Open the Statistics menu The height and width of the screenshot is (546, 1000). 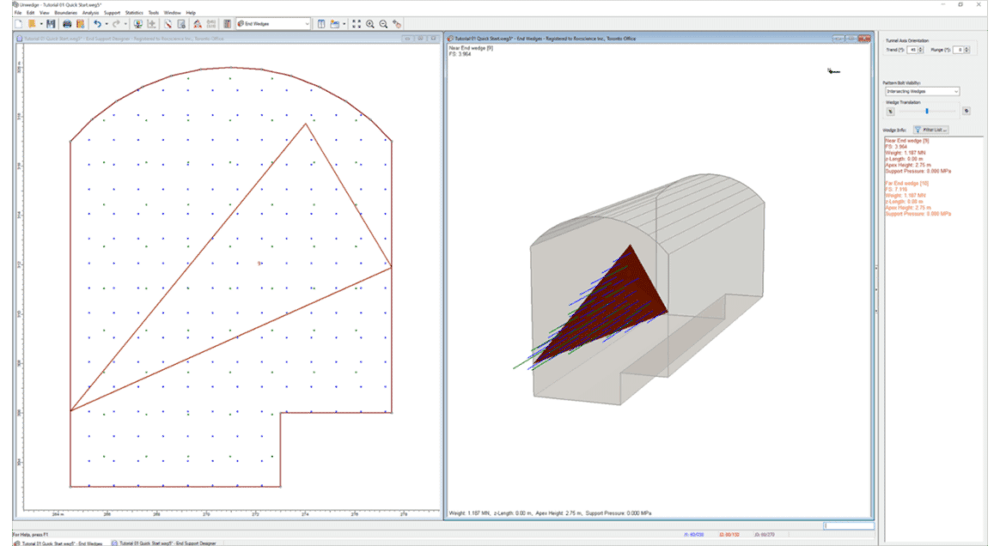pyautogui.click(x=134, y=12)
